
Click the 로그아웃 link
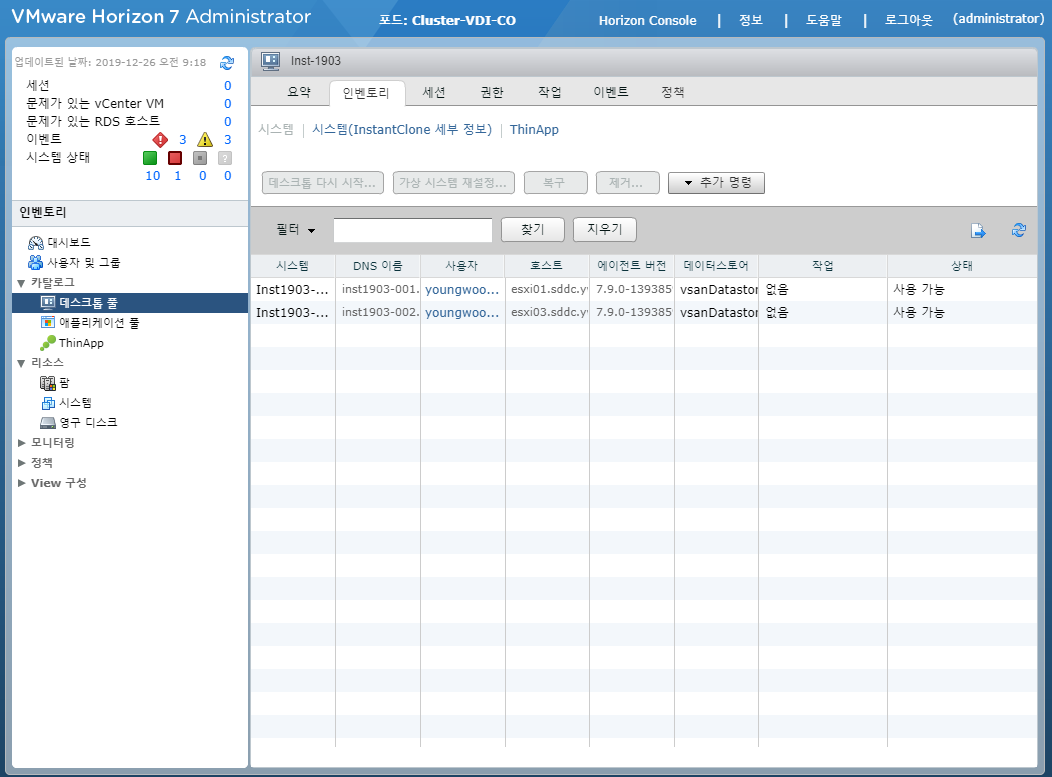(908, 20)
